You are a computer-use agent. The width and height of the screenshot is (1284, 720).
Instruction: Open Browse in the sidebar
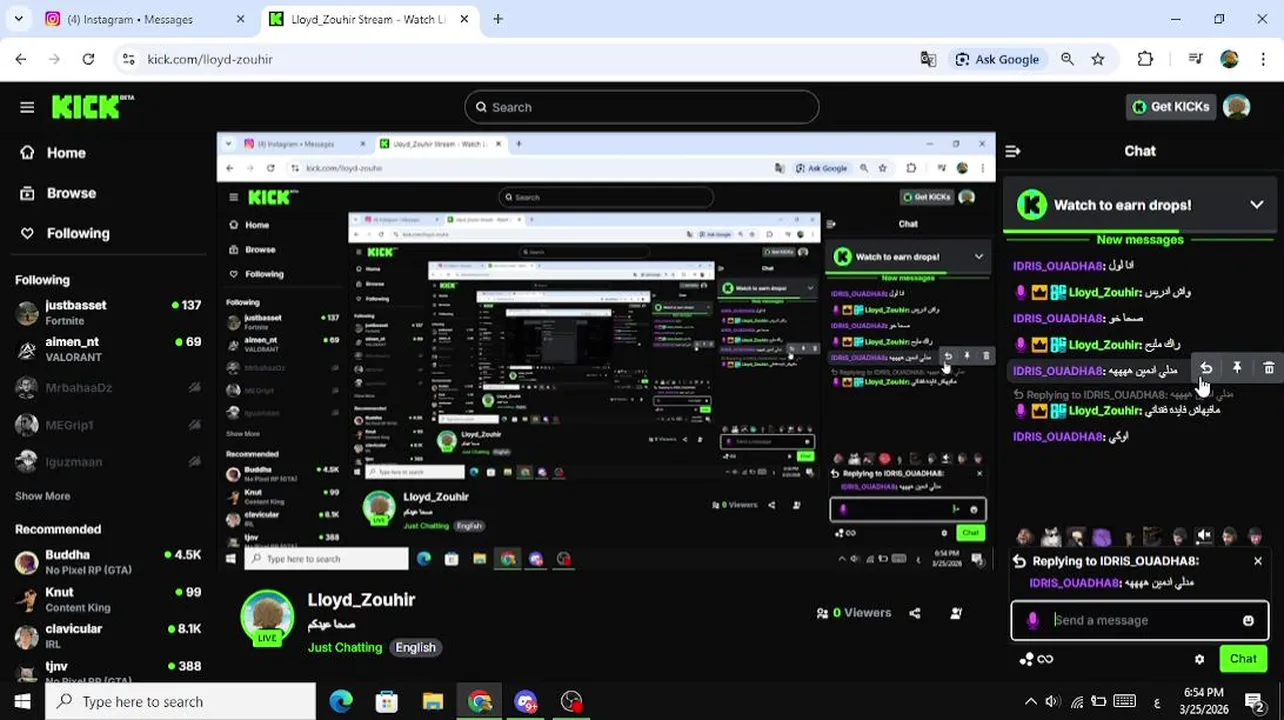pos(71,193)
